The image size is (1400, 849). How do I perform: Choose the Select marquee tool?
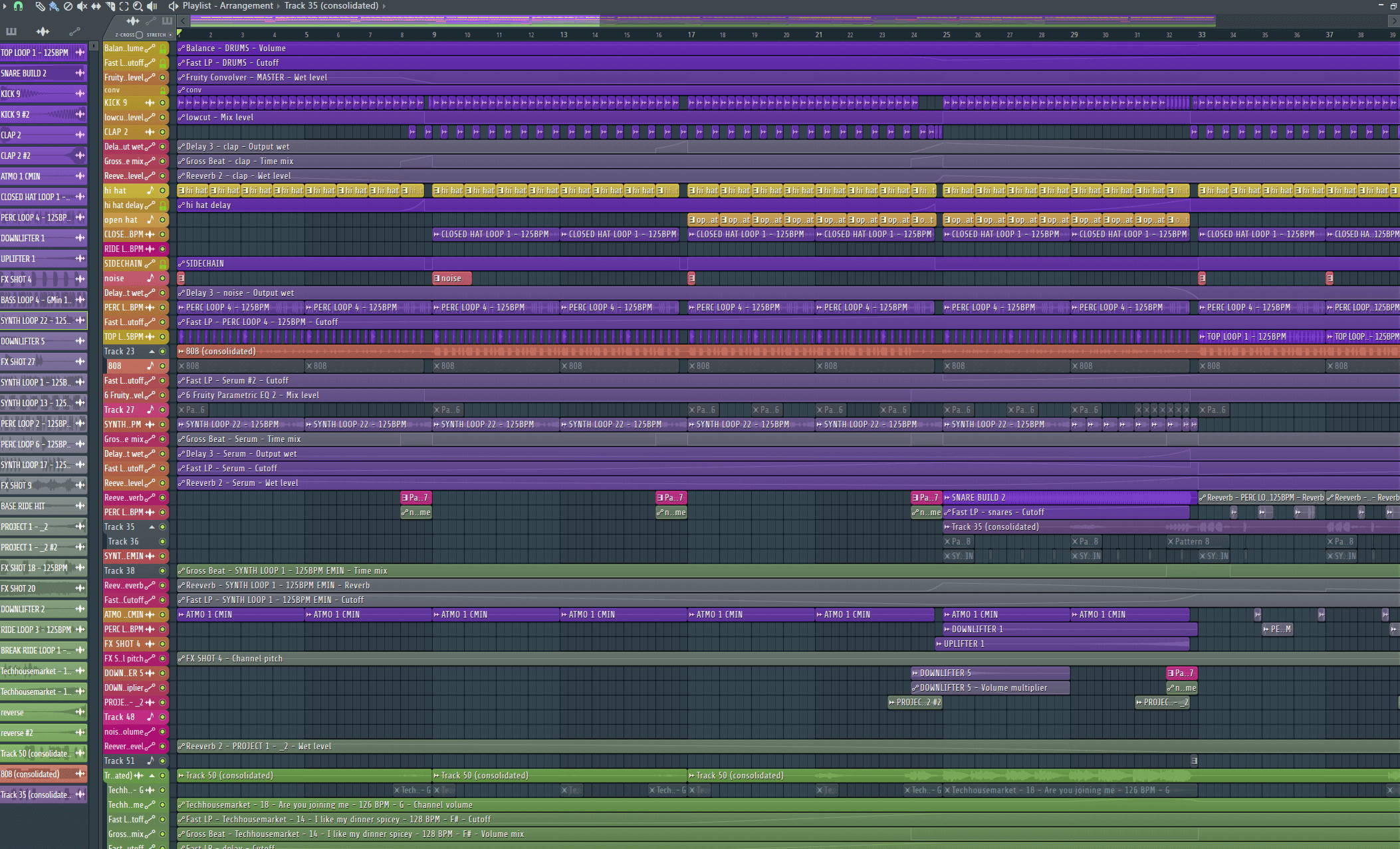[x=124, y=6]
